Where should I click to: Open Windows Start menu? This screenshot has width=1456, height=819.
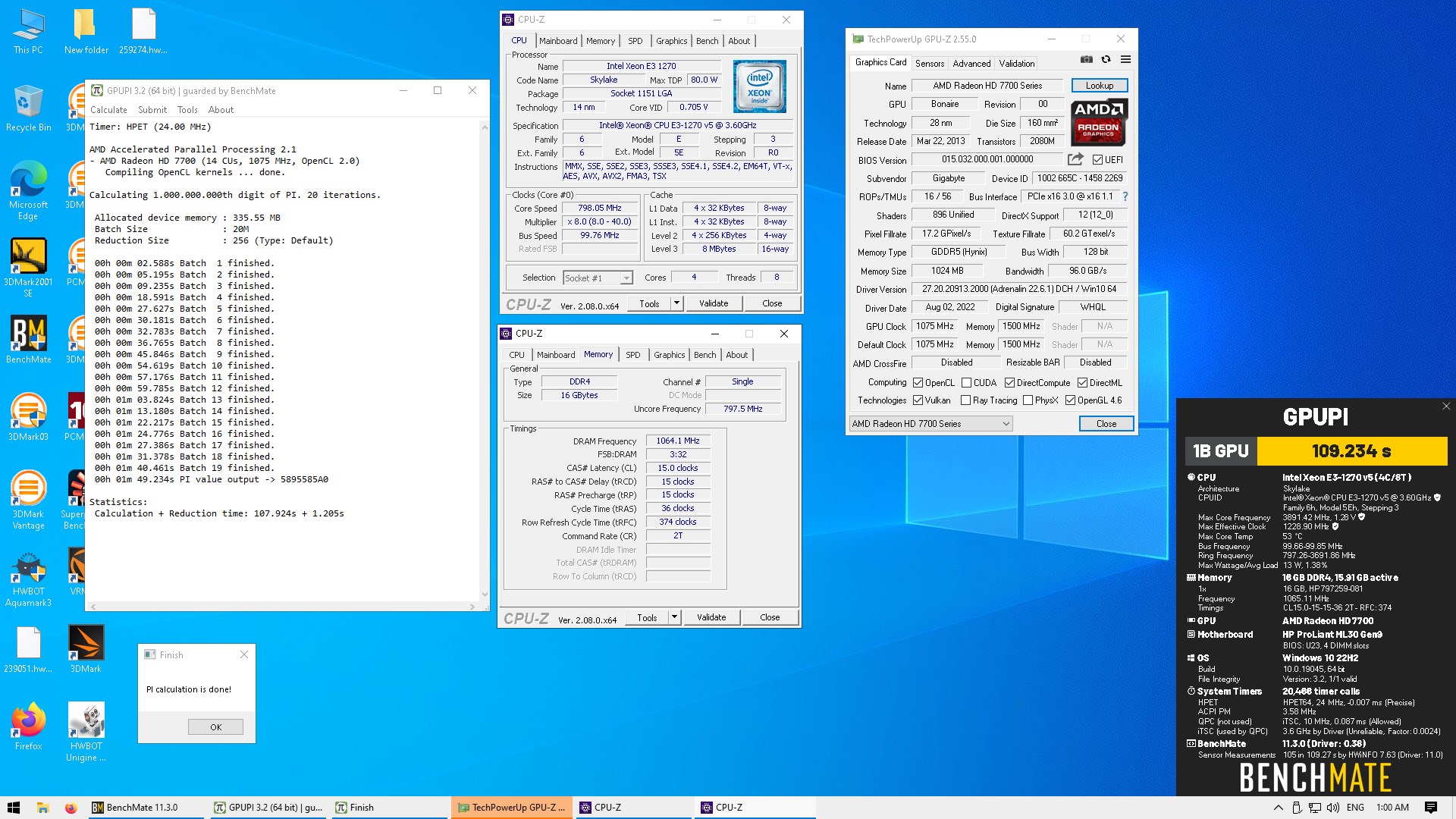14,808
